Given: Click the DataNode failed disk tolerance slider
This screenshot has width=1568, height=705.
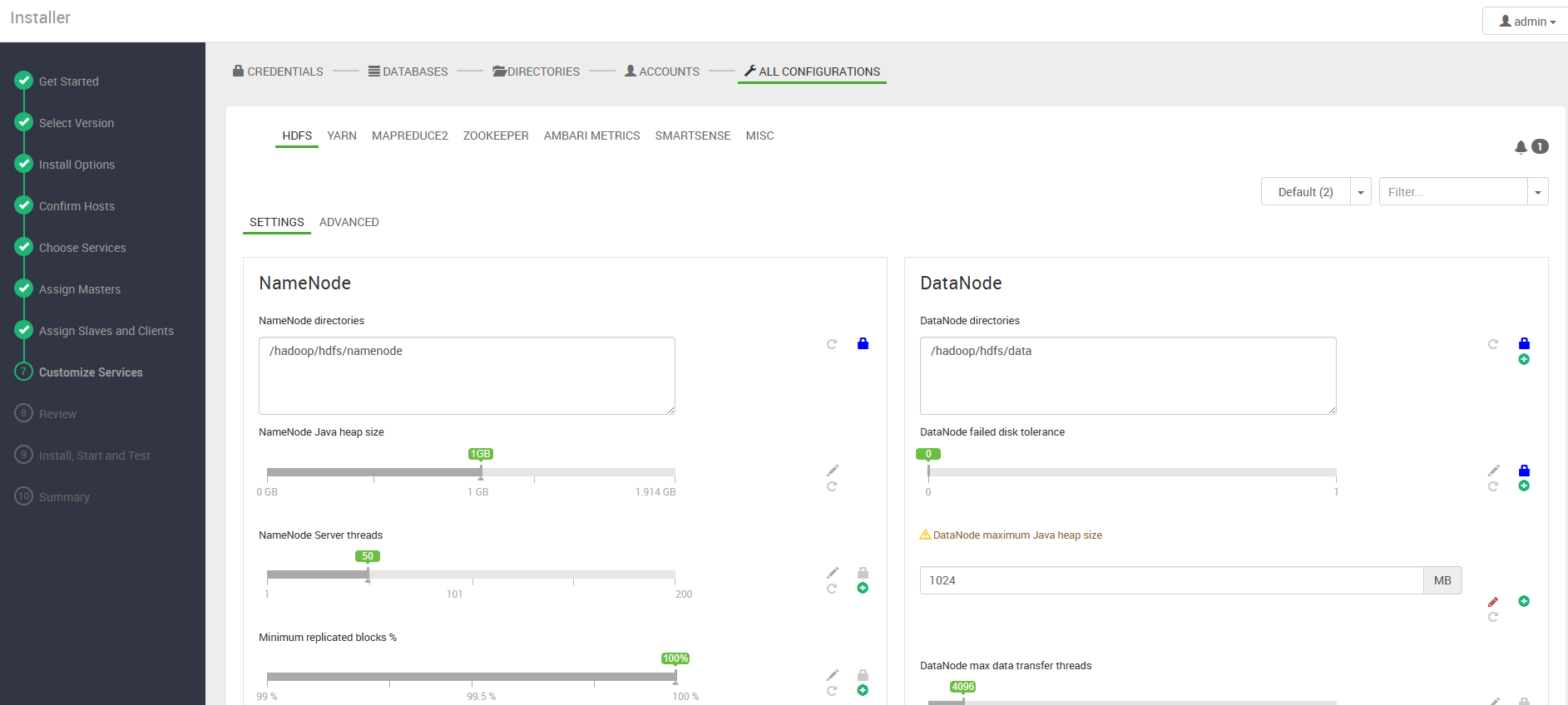Looking at the screenshot, I should tap(1132, 472).
